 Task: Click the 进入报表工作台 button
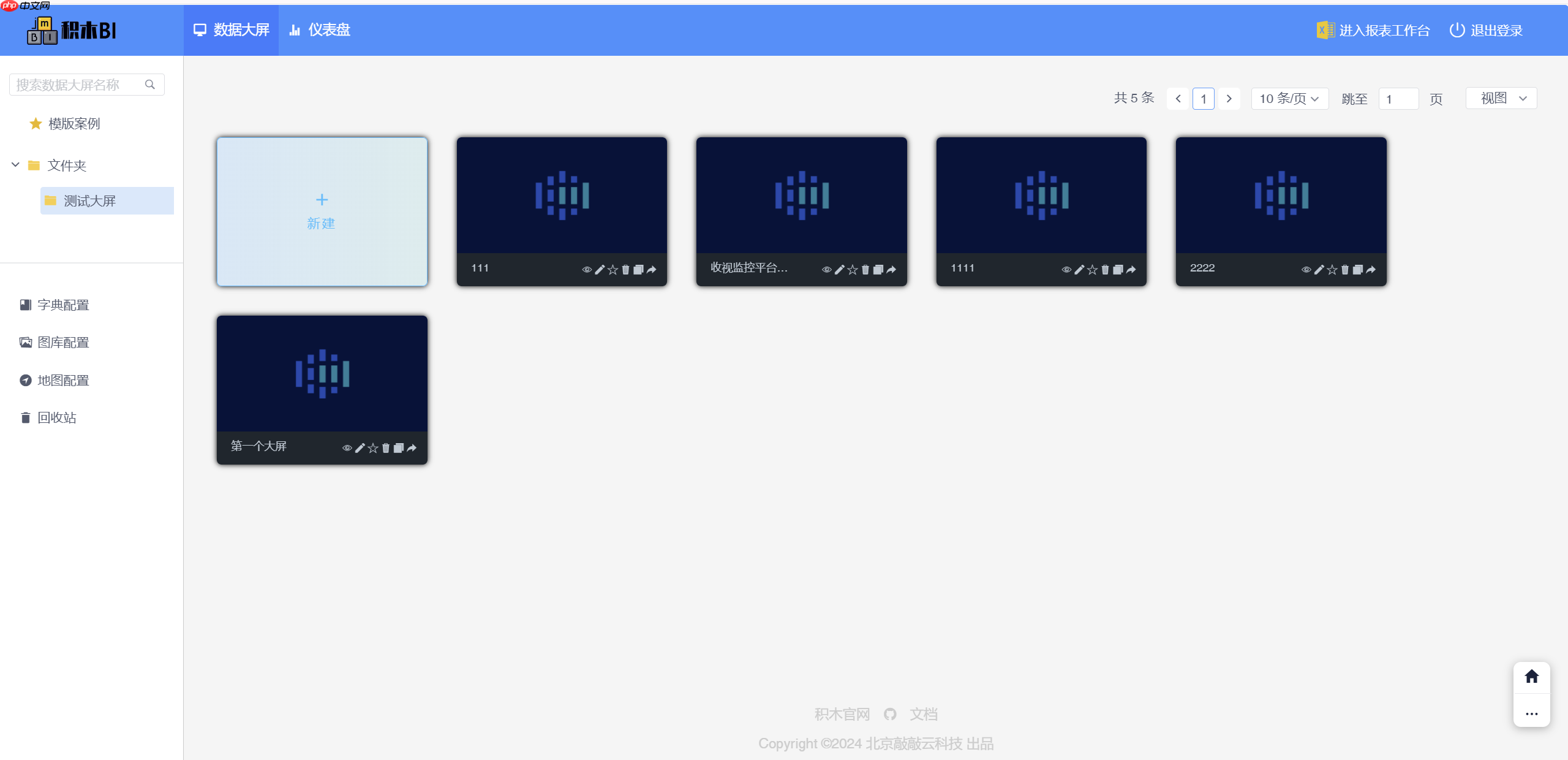point(1374,29)
